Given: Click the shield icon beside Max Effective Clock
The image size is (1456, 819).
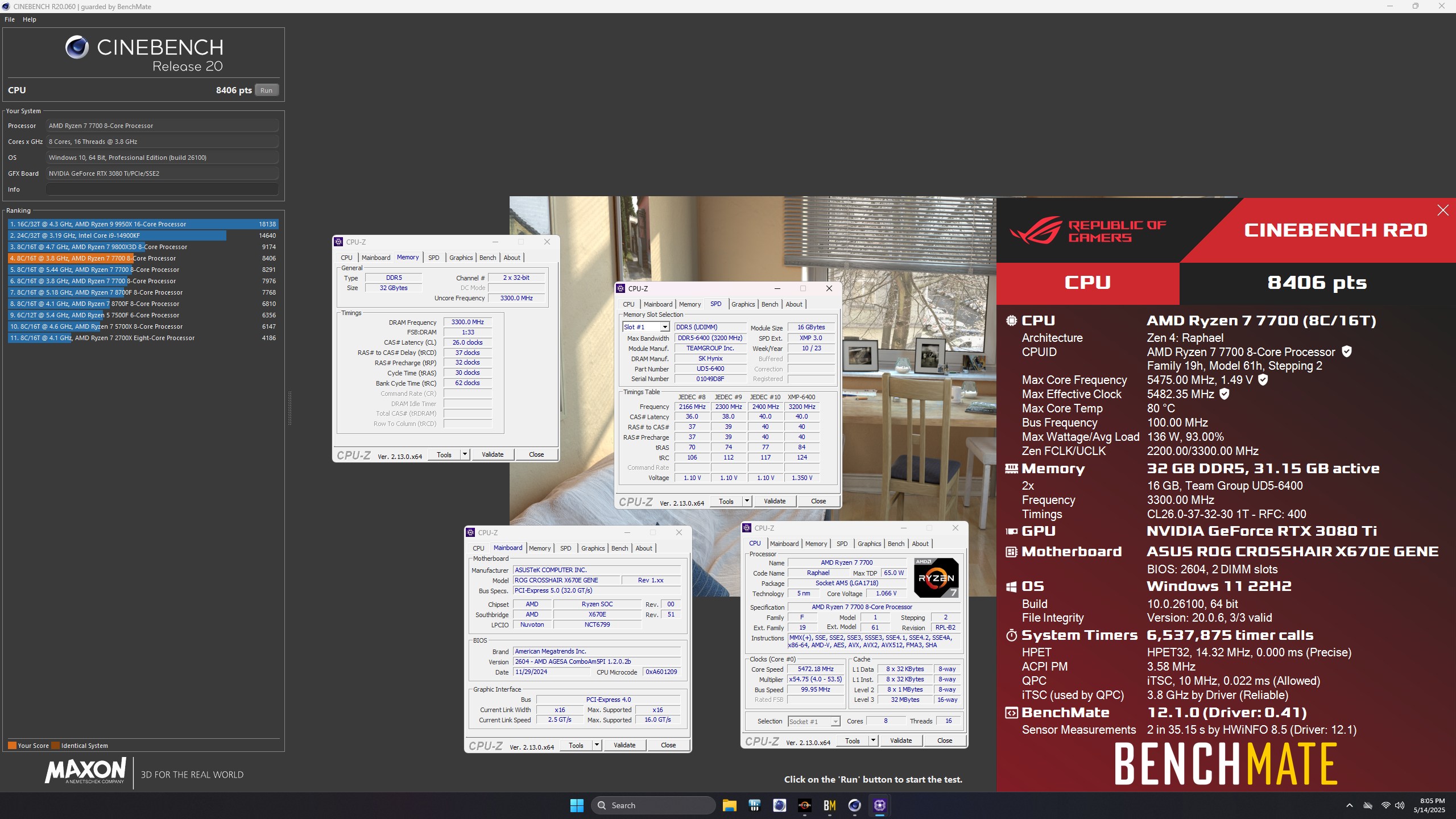Looking at the screenshot, I should [1225, 394].
